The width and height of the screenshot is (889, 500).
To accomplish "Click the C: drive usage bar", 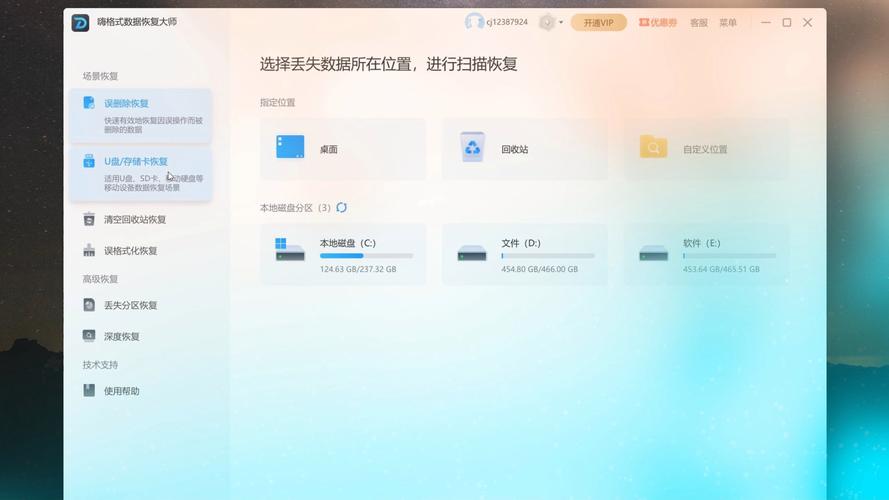I will [x=366, y=256].
